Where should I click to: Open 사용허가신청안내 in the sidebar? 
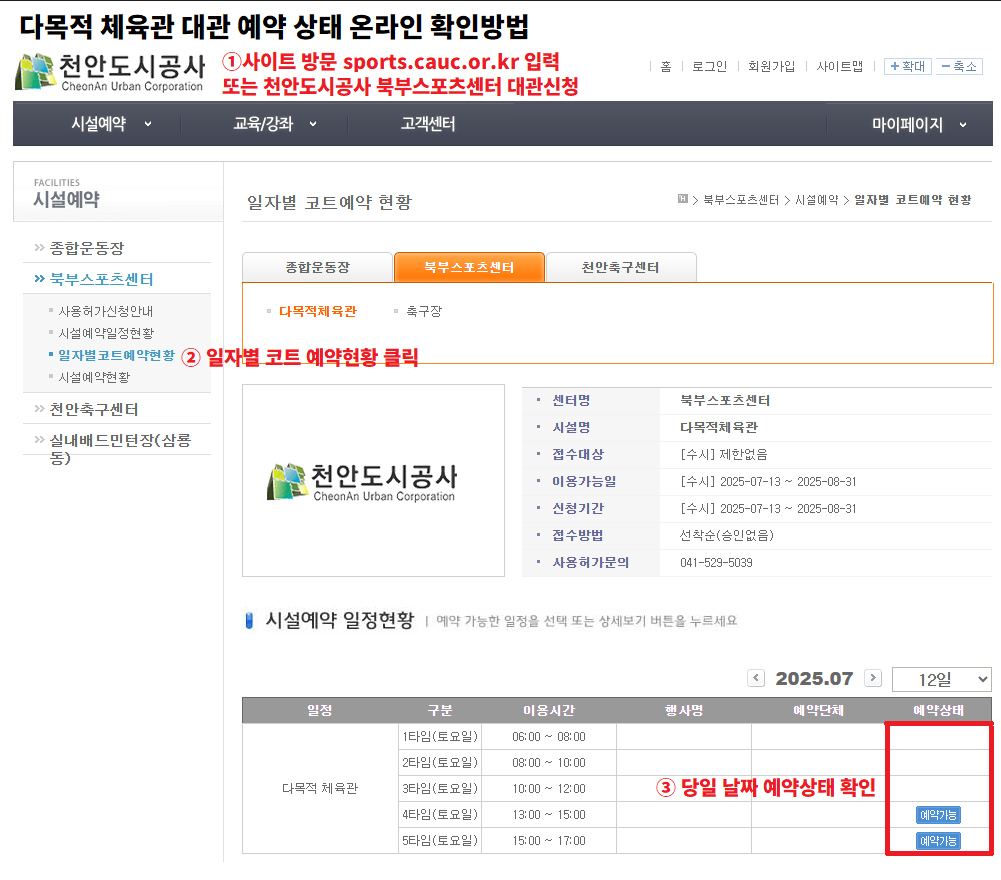pos(105,312)
